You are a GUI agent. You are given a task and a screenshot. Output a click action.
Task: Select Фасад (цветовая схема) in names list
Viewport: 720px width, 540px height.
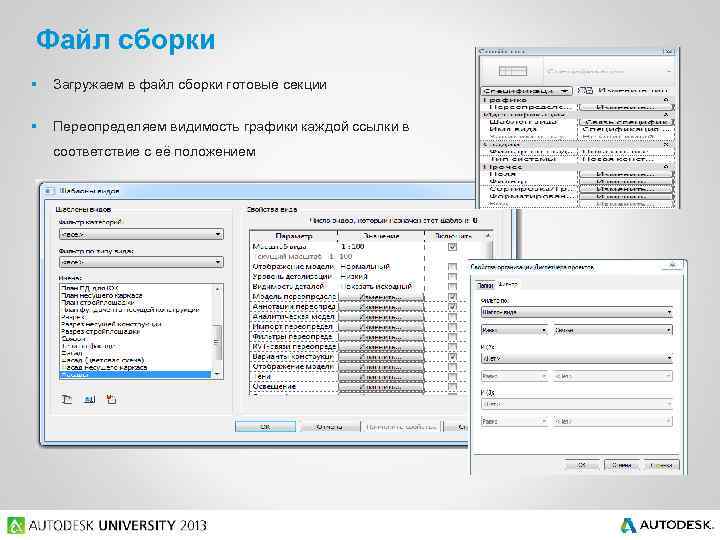coord(102,360)
